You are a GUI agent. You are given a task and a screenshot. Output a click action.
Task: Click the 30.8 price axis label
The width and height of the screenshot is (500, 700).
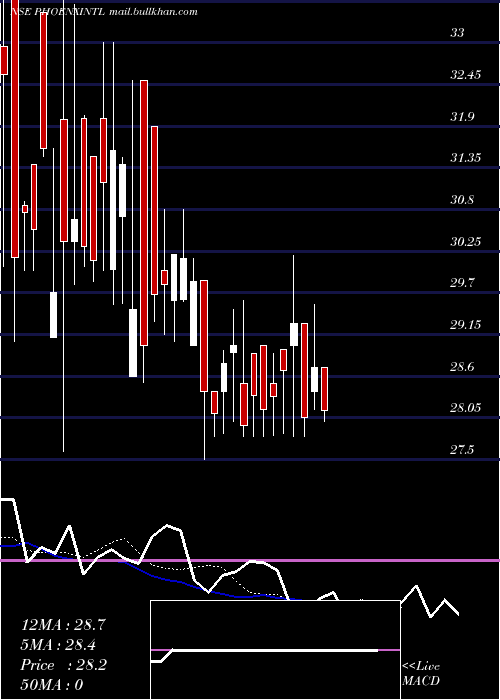click(x=462, y=200)
